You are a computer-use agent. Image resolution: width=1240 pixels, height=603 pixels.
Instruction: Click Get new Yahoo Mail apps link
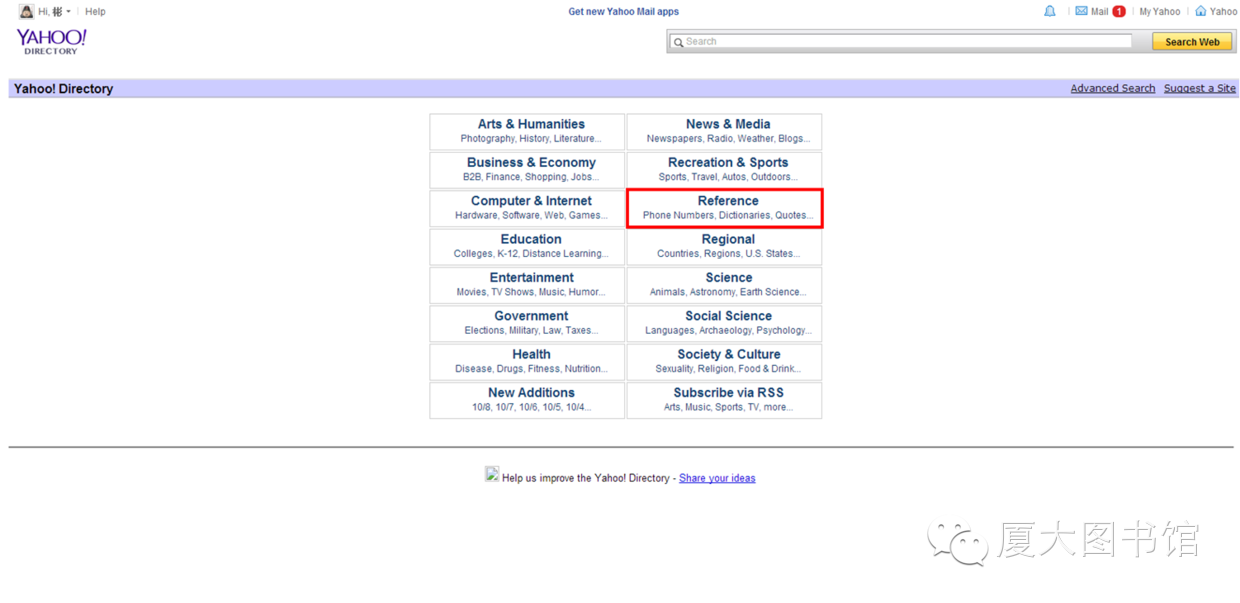pos(623,12)
